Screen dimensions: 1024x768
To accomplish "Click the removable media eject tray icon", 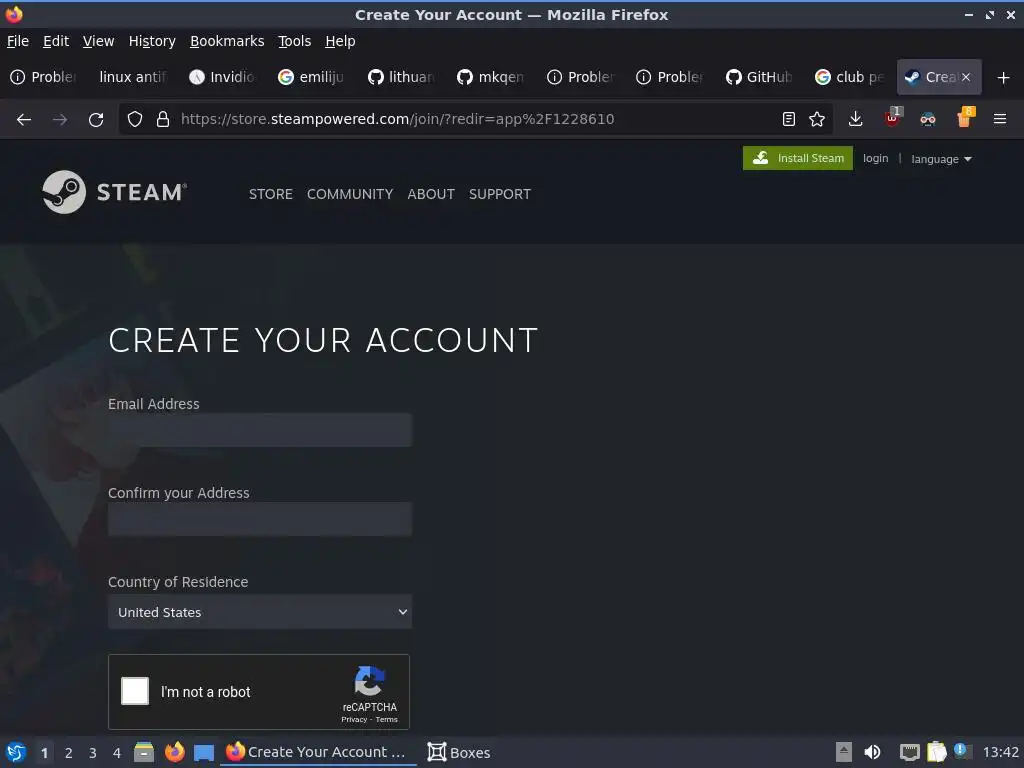I will pyautogui.click(x=844, y=752).
